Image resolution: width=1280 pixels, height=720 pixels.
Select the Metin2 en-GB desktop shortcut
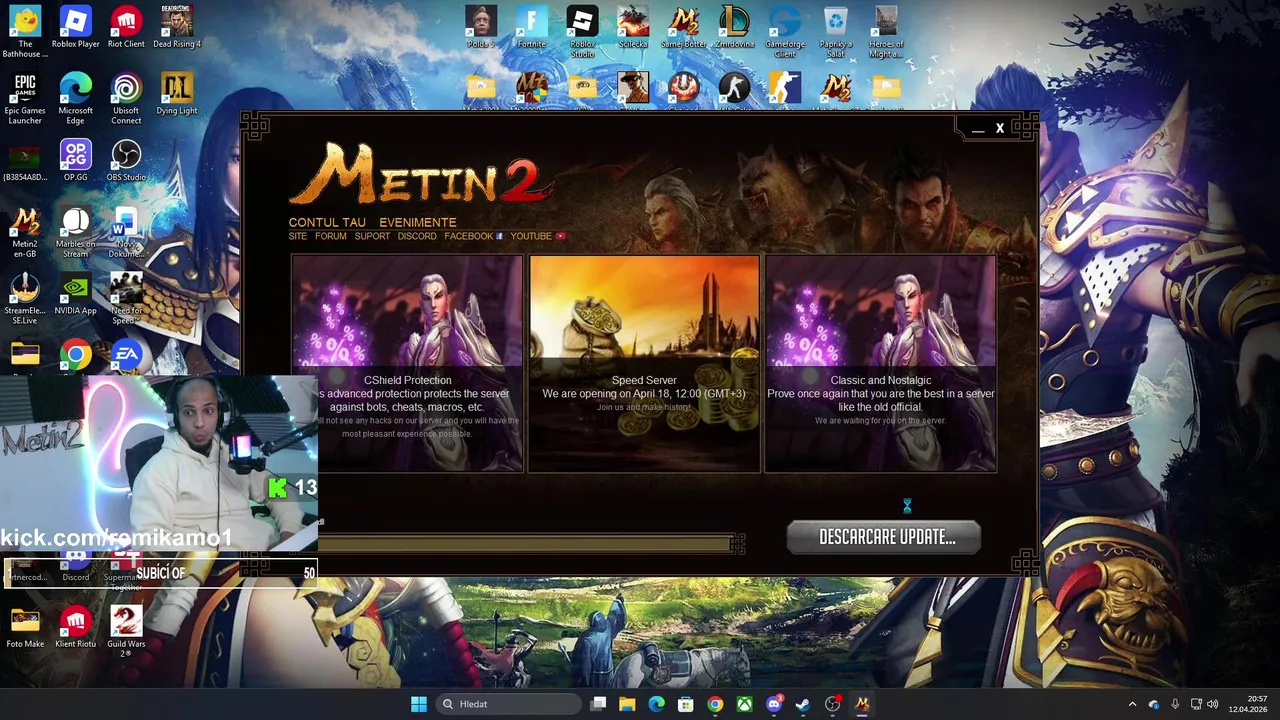(25, 232)
